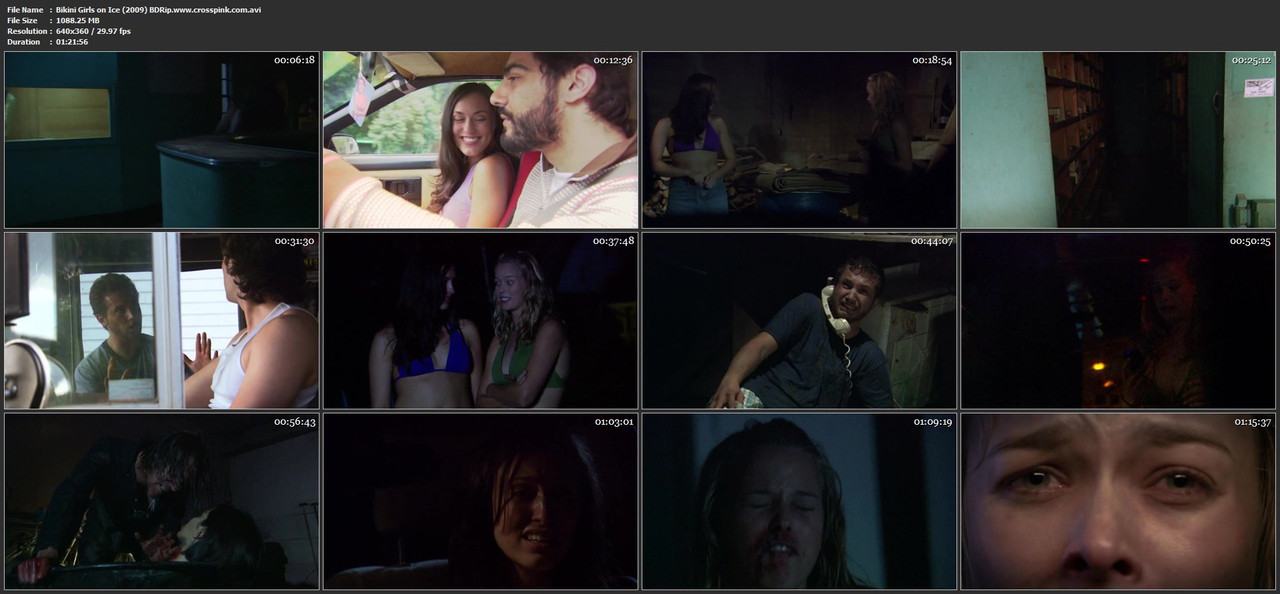Click the 00:12:36 timestamp overlay
The width and height of the screenshot is (1280, 594).
(613, 61)
